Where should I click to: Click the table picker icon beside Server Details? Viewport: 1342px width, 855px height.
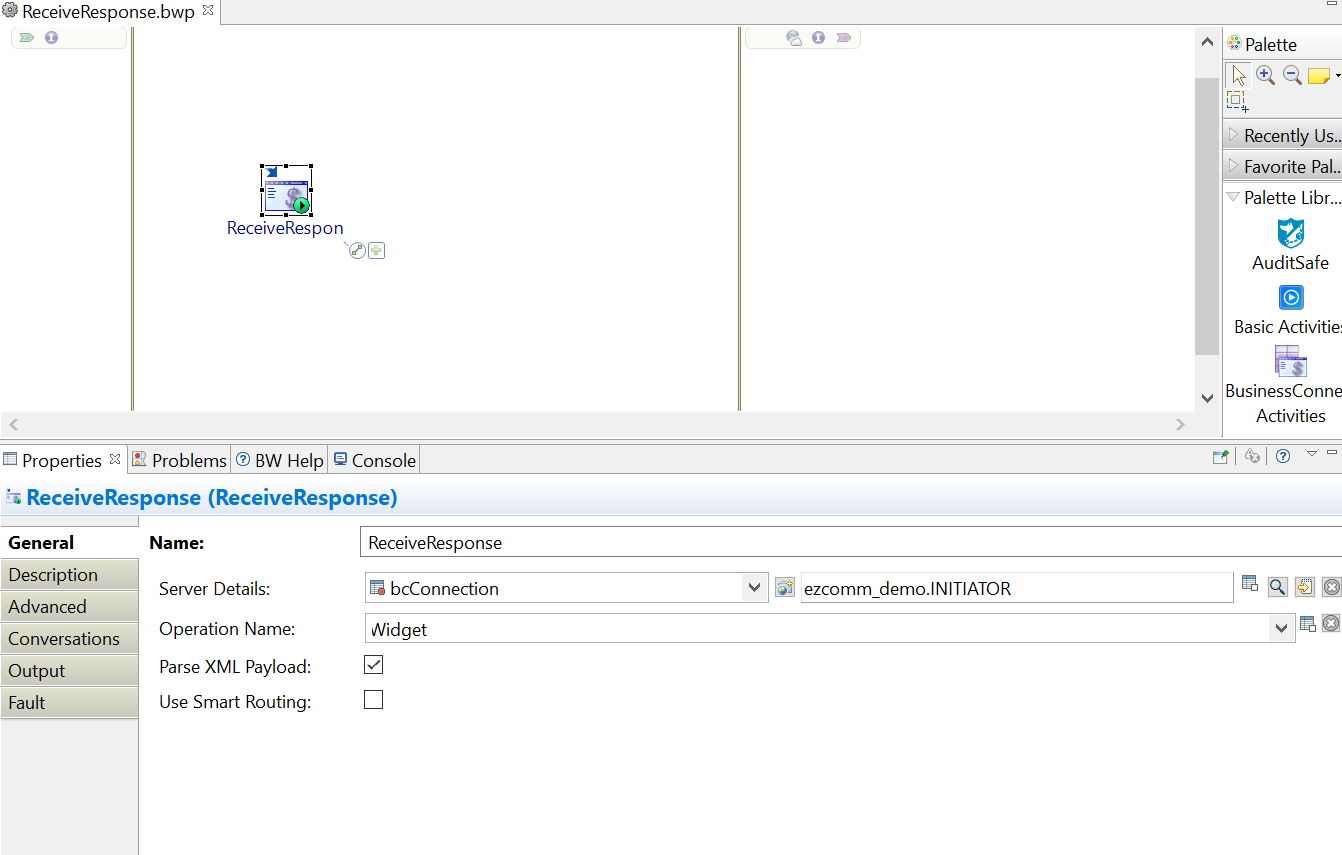click(1250, 584)
